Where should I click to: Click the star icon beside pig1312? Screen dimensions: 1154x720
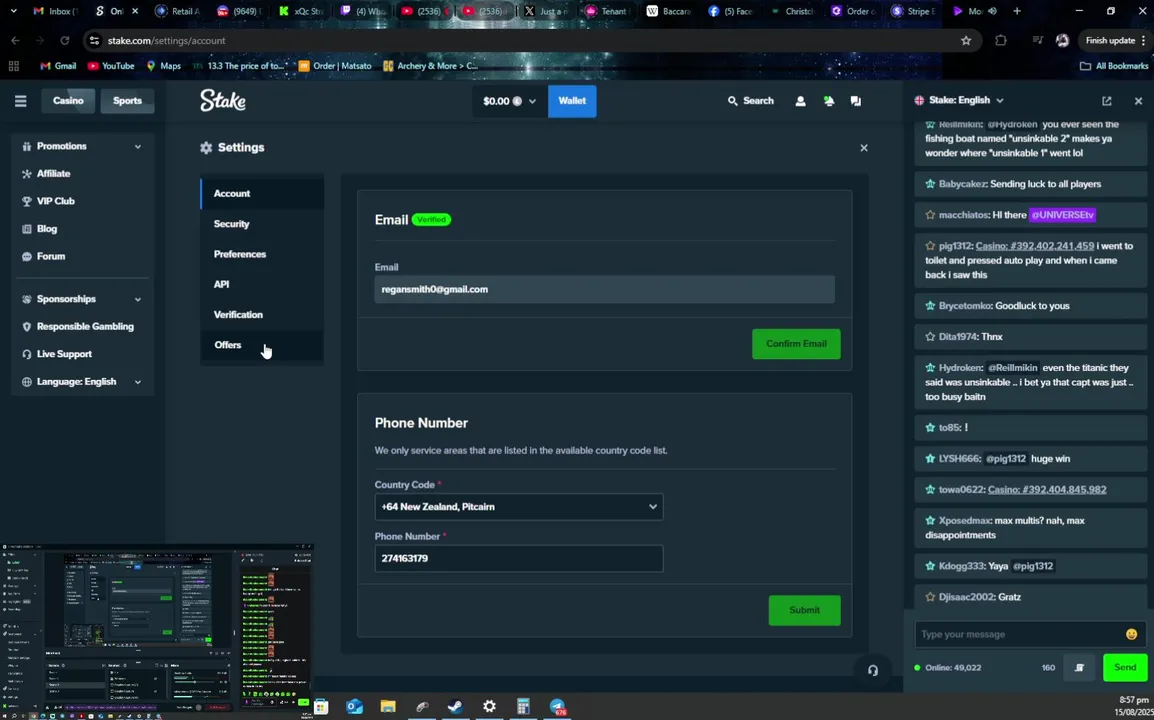coord(930,246)
